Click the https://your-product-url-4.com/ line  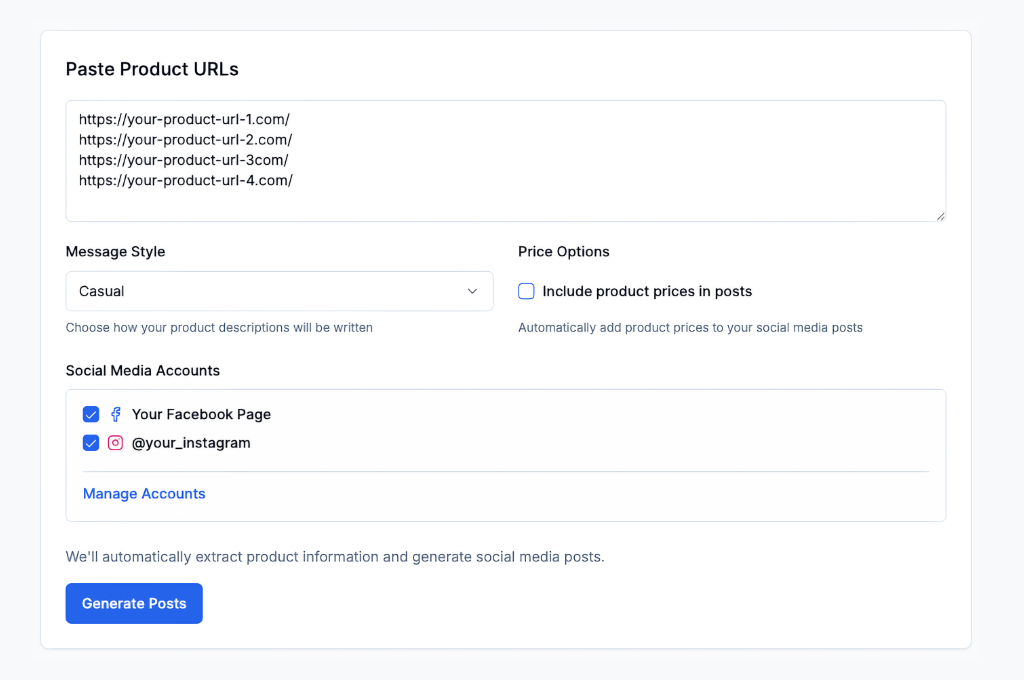click(185, 180)
